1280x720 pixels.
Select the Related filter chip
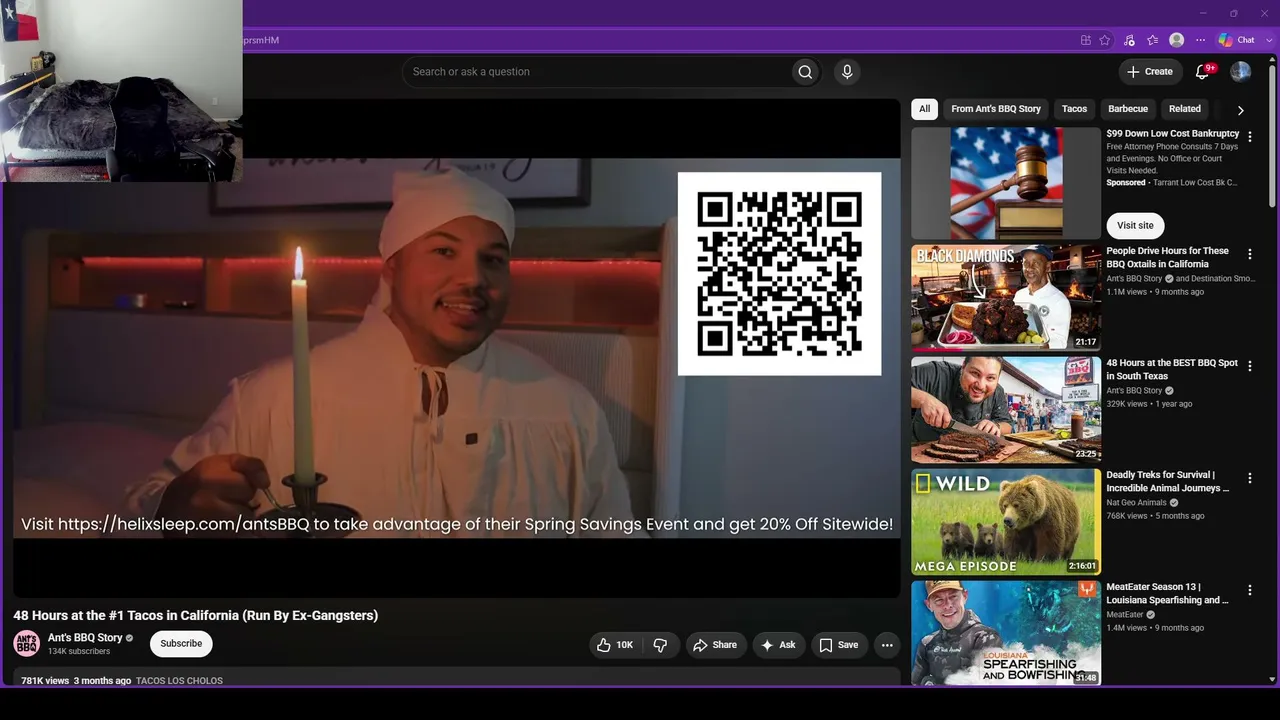[x=1185, y=109]
